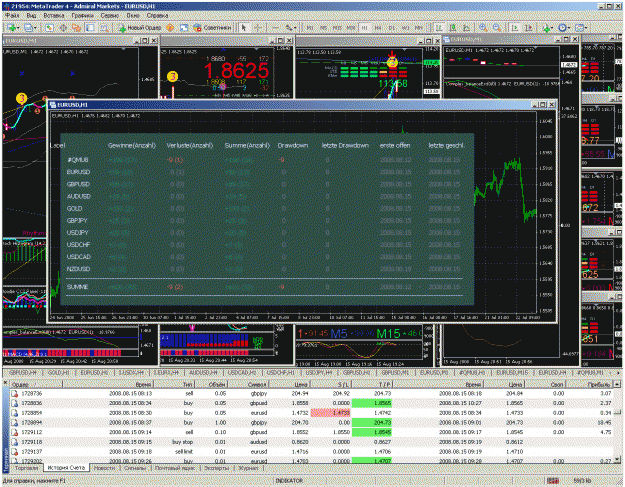Expand the Periods dropdown arrow
The image size is (625, 487).
570,27
